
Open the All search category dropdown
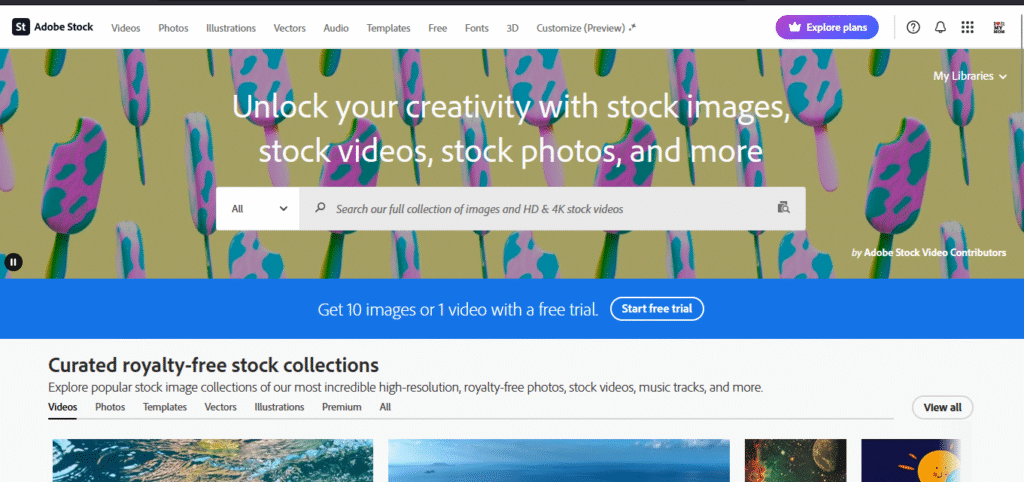click(x=258, y=208)
